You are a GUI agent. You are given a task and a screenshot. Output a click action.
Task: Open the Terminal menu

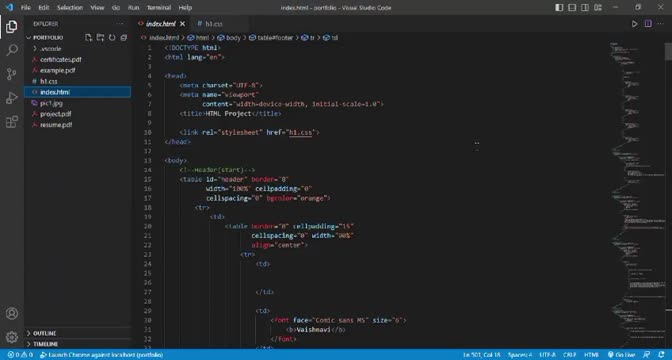tap(159, 7)
